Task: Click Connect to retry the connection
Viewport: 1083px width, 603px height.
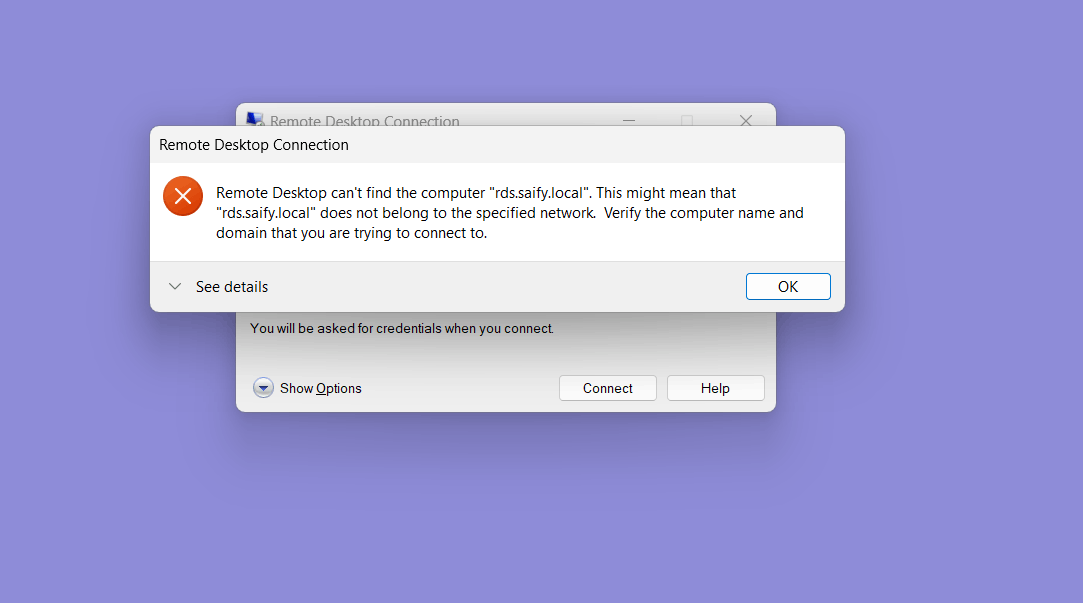Action: pos(607,387)
